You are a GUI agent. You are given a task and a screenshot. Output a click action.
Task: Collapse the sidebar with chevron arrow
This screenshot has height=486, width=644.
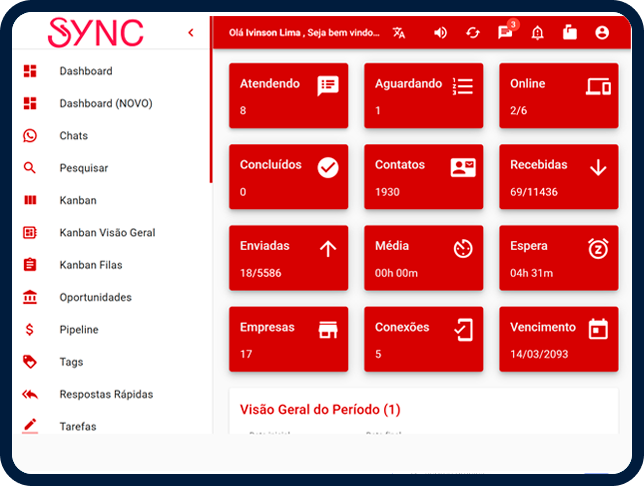(x=191, y=33)
